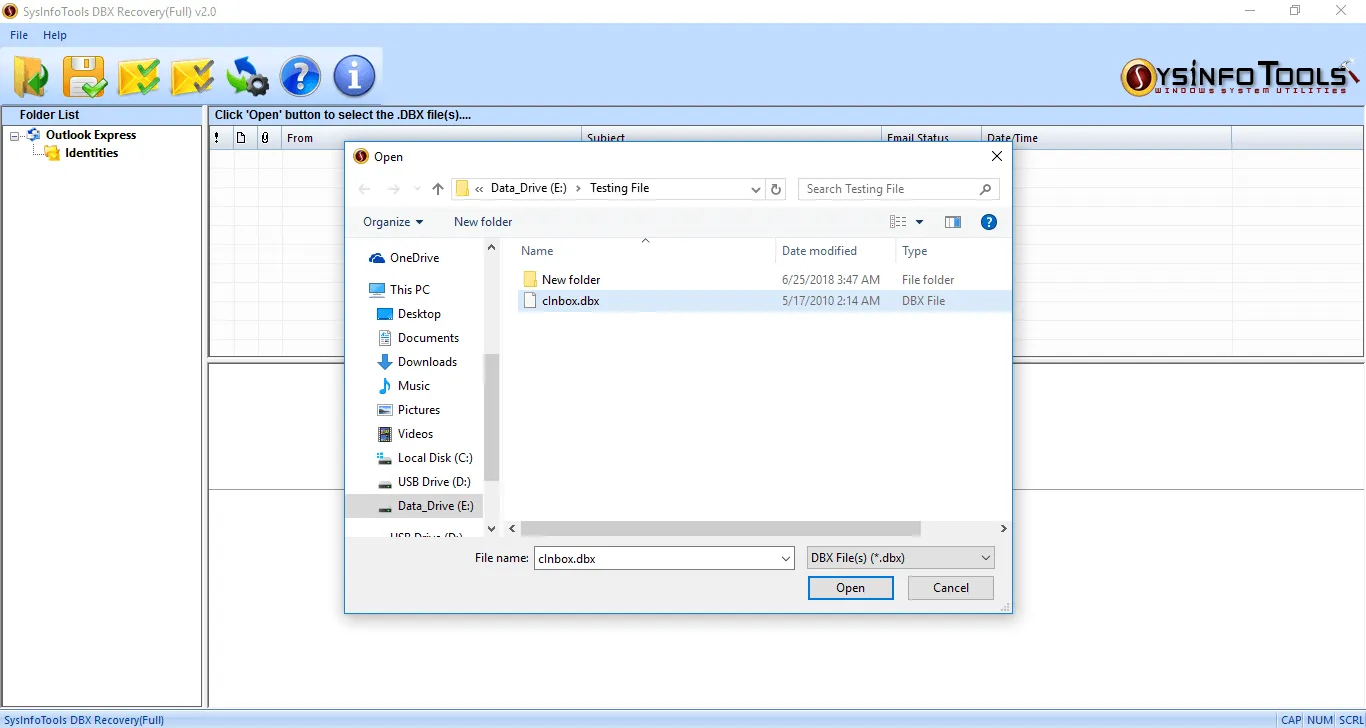Select the Testing File breadcrumb
The image size is (1366, 728).
pyautogui.click(x=619, y=188)
